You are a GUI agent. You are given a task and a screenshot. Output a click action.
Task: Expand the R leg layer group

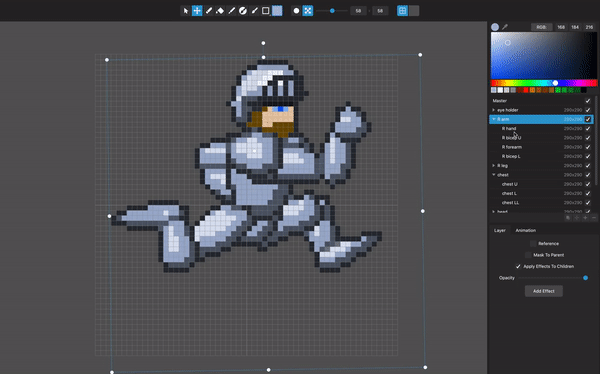(494, 166)
